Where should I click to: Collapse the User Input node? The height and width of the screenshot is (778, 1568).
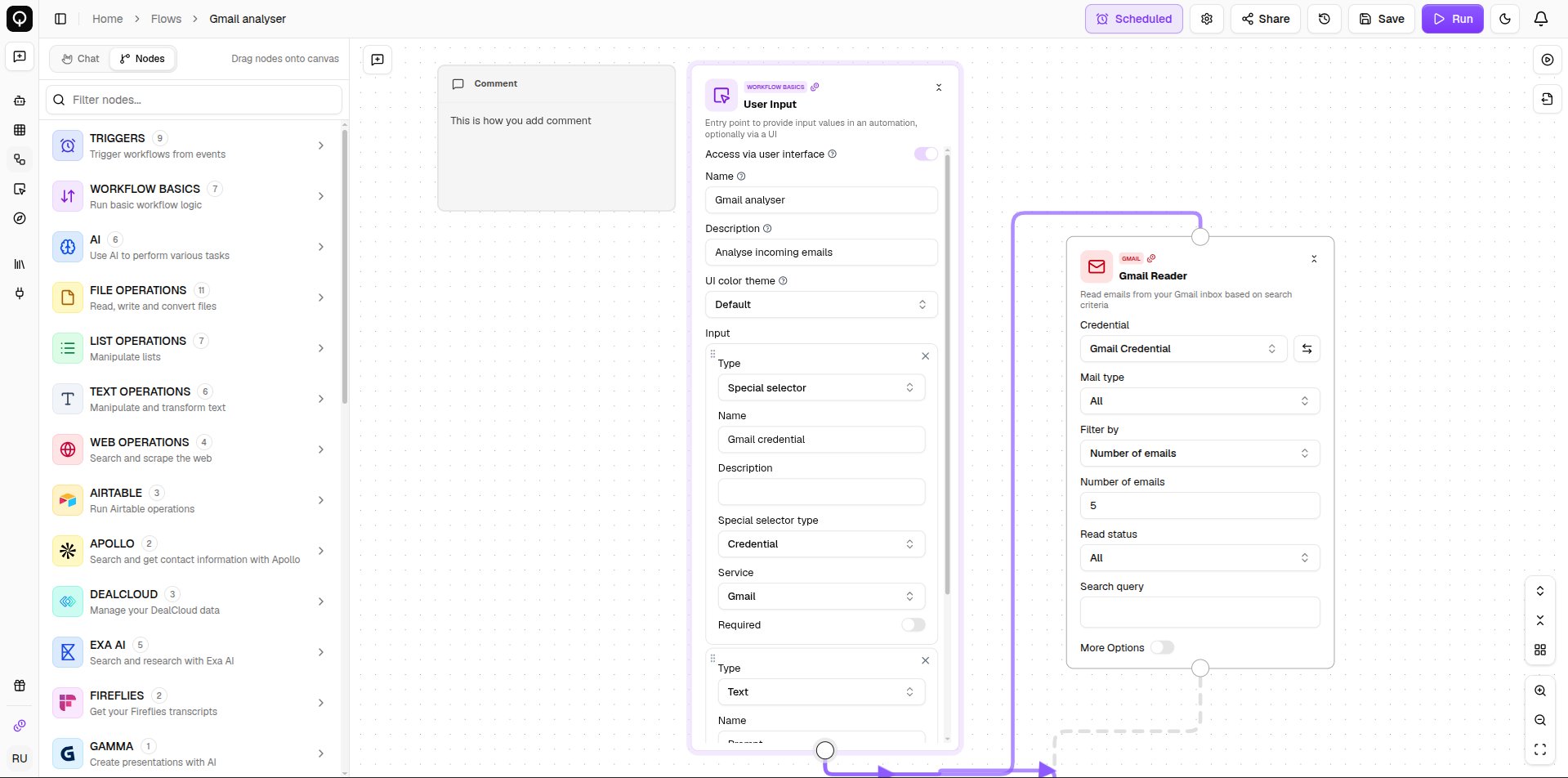click(939, 87)
